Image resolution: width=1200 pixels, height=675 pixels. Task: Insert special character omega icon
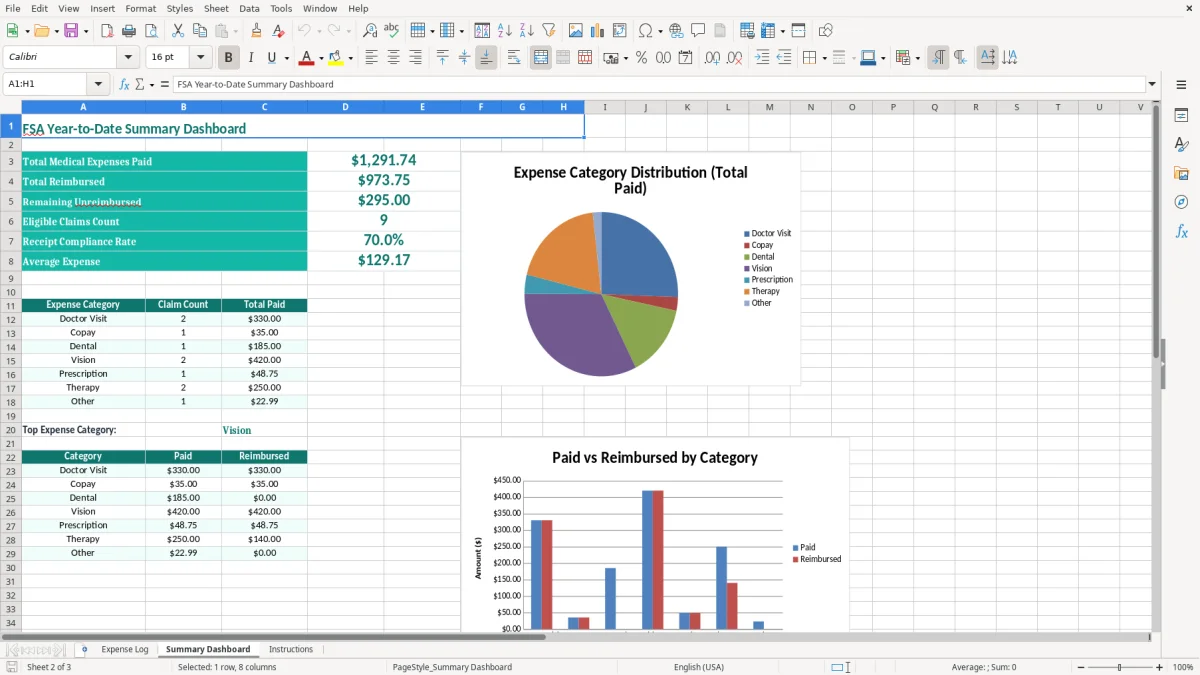tap(645, 31)
